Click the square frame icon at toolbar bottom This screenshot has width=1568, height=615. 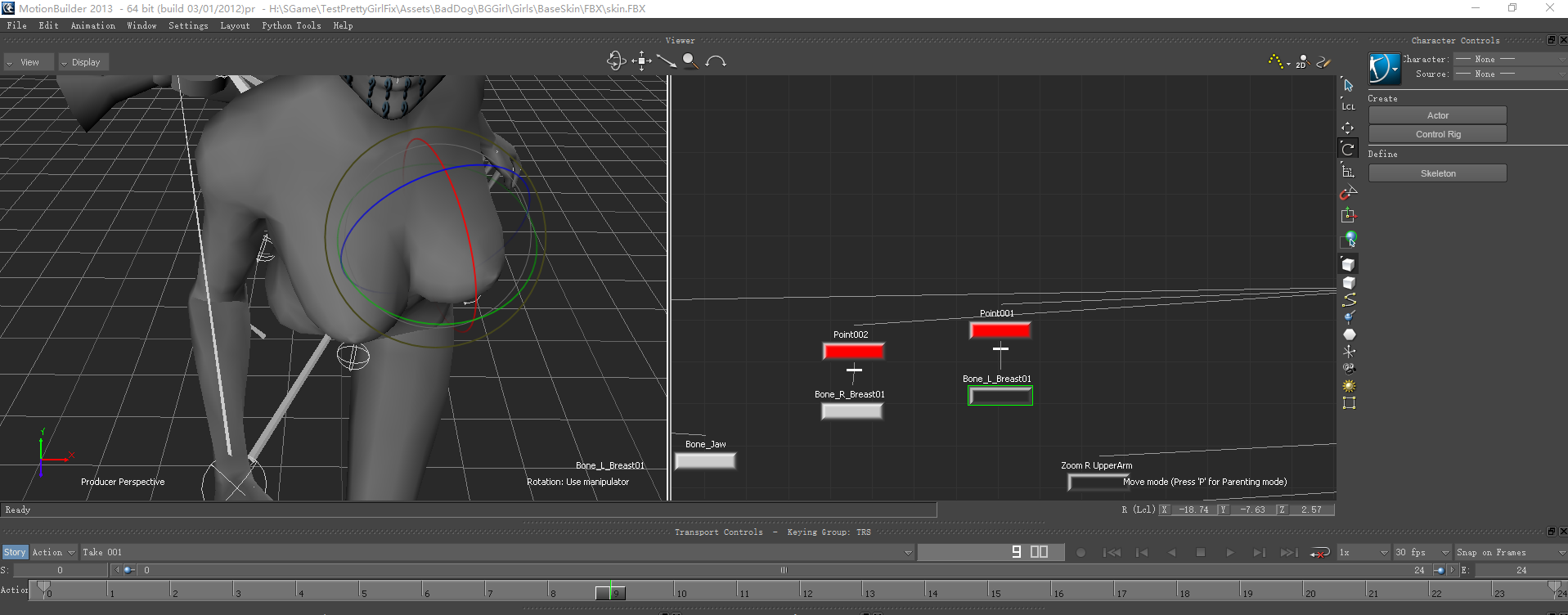tap(1349, 403)
